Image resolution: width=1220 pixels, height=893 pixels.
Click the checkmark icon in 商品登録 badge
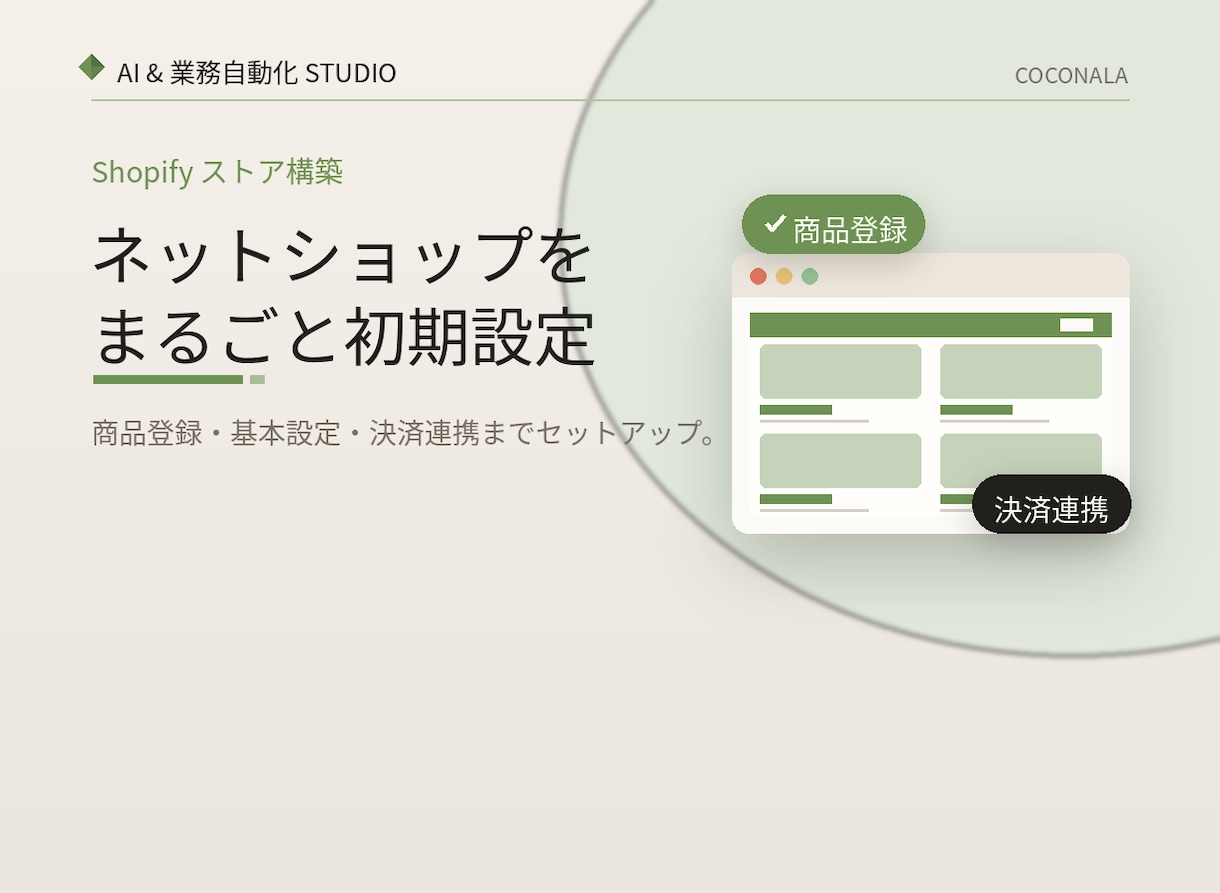775,223
